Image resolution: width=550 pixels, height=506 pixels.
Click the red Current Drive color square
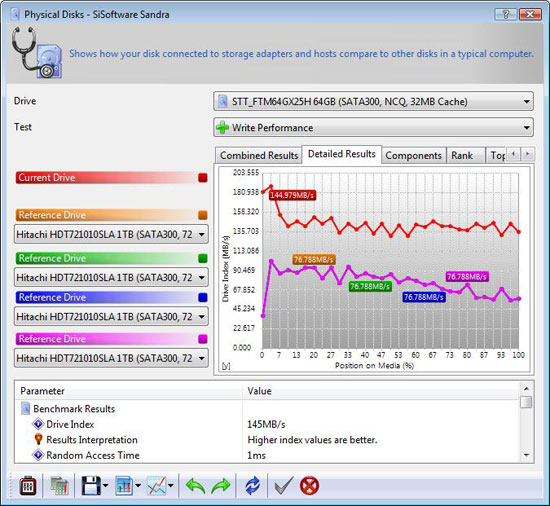pos(203,178)
